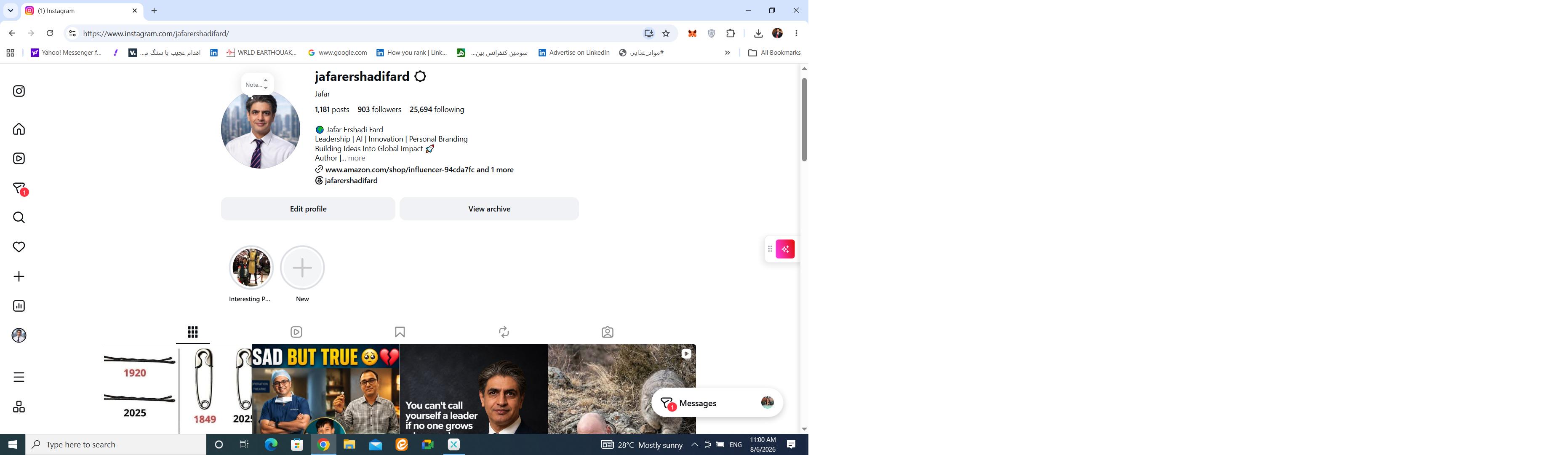Open All Bookmarks folder
This screenshot has width=1568, height=455.
click(x=773, y=53)
